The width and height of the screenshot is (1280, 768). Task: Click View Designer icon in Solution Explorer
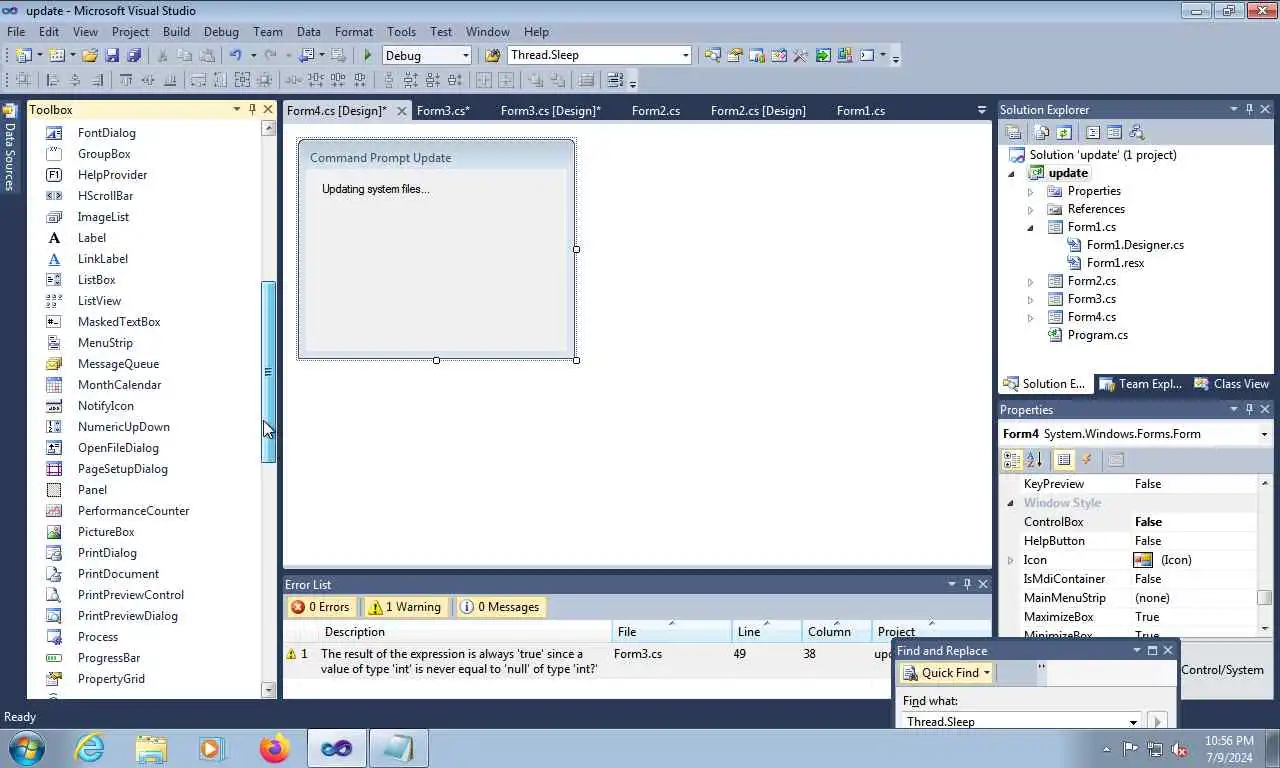tap(1114, 132)
